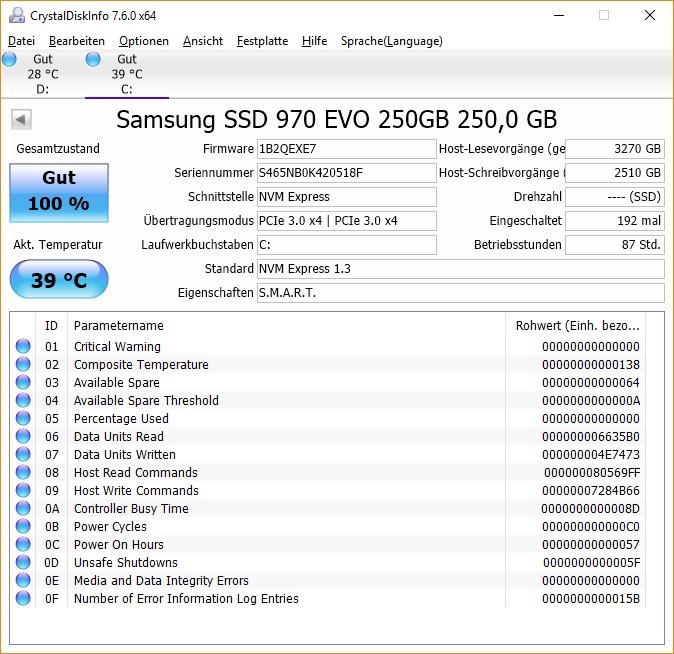The width and height of the screenshot is (674, 654).
Task: Click the 39 °C temperature button
Action: click(59, 279)
